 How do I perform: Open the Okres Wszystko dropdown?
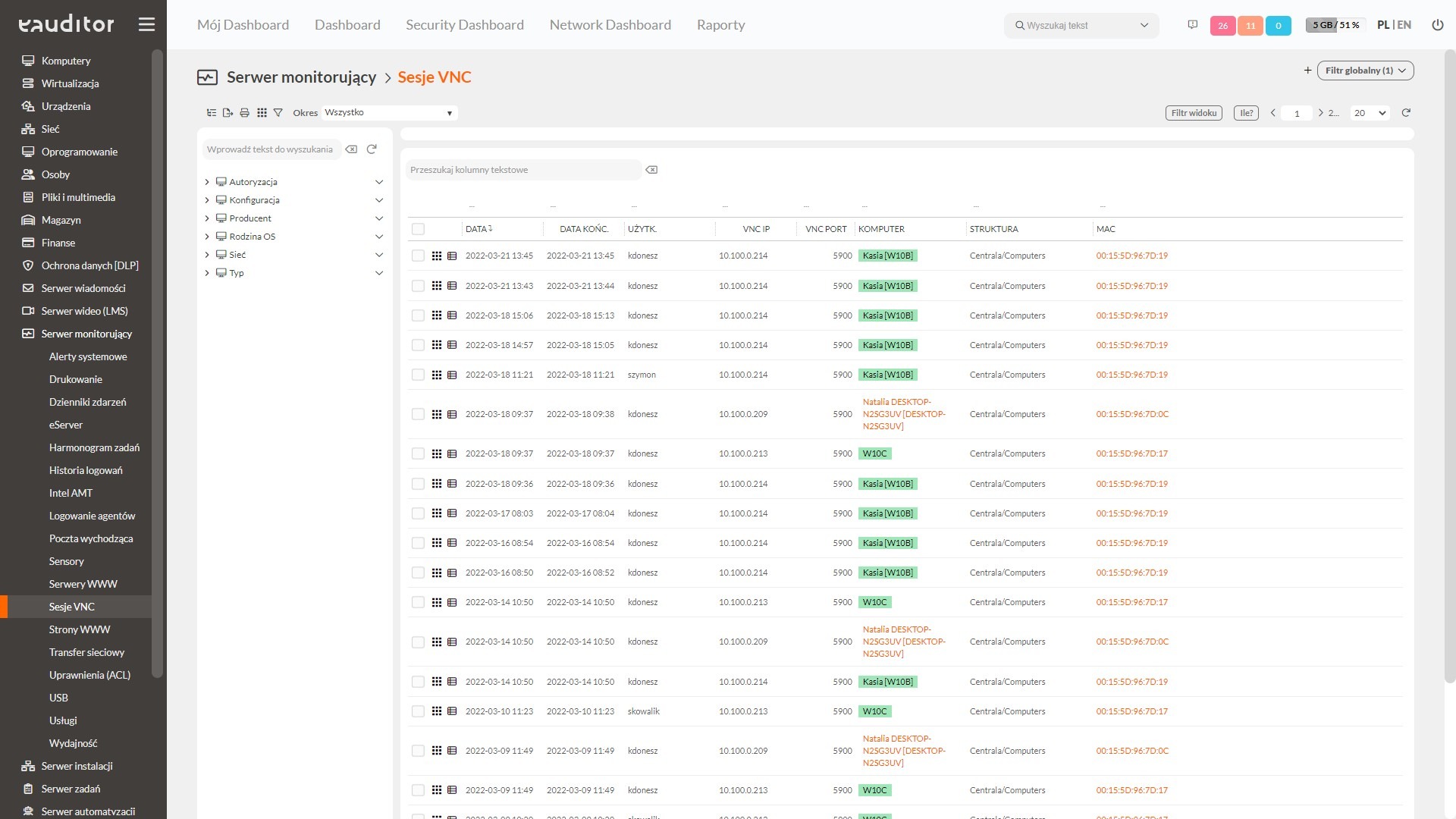pos(389,112)
